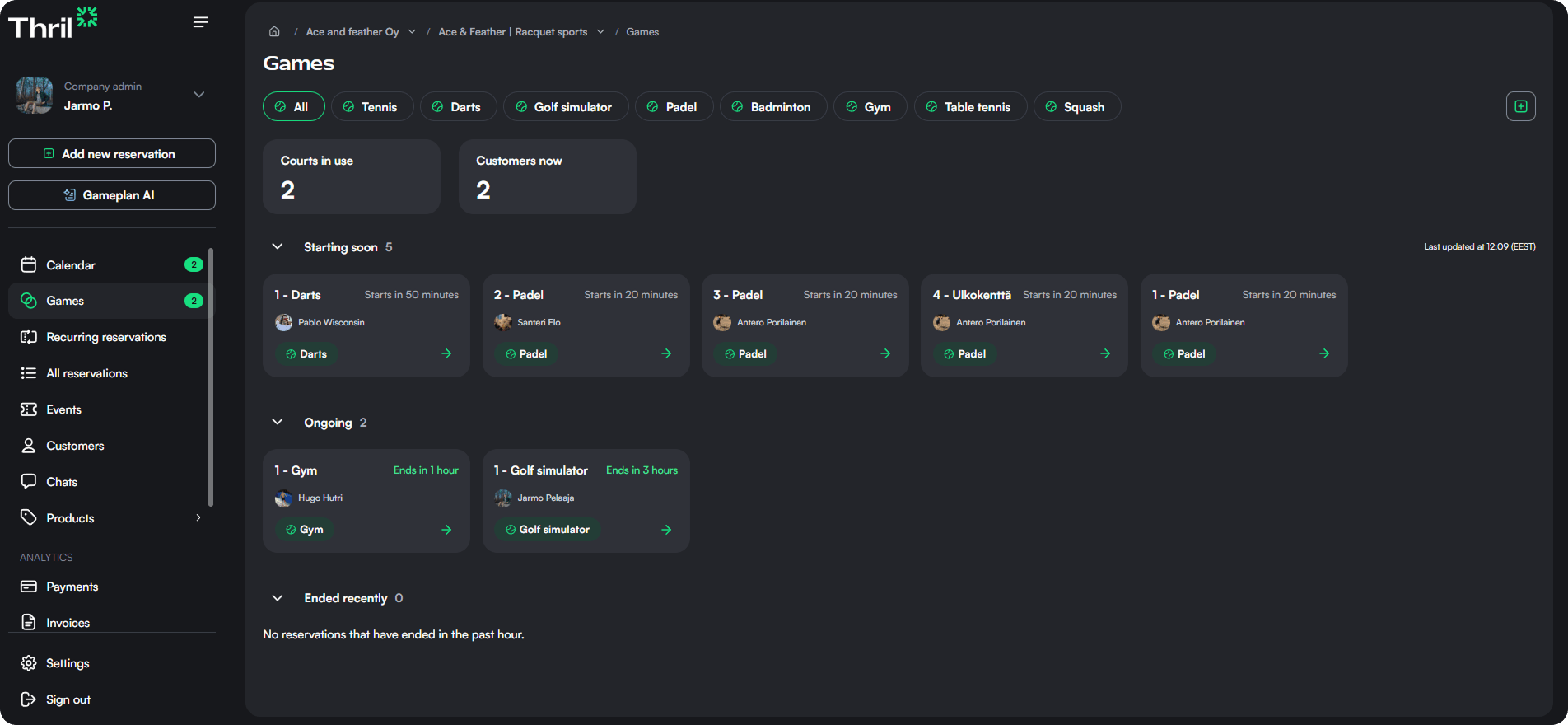1568x725 pixels.
Task: Open the 1 - Darts reservation arrow
Action: [446, 353]
